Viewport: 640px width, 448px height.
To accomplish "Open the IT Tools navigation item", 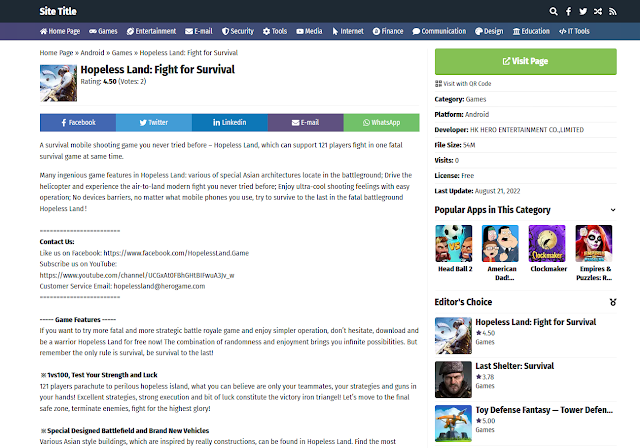I will pyautogui.click(x=574, y=31).
